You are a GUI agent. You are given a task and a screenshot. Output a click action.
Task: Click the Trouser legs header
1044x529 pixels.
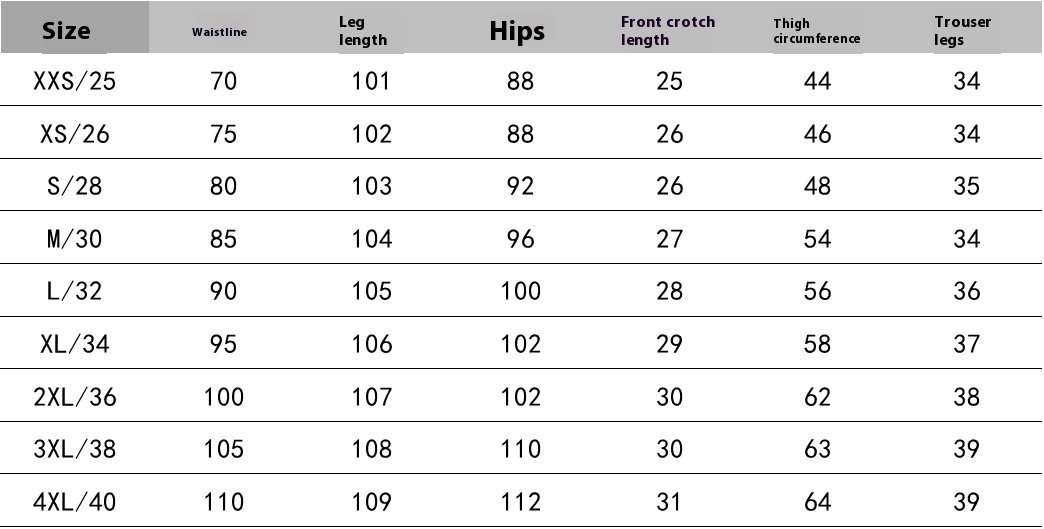963,31
